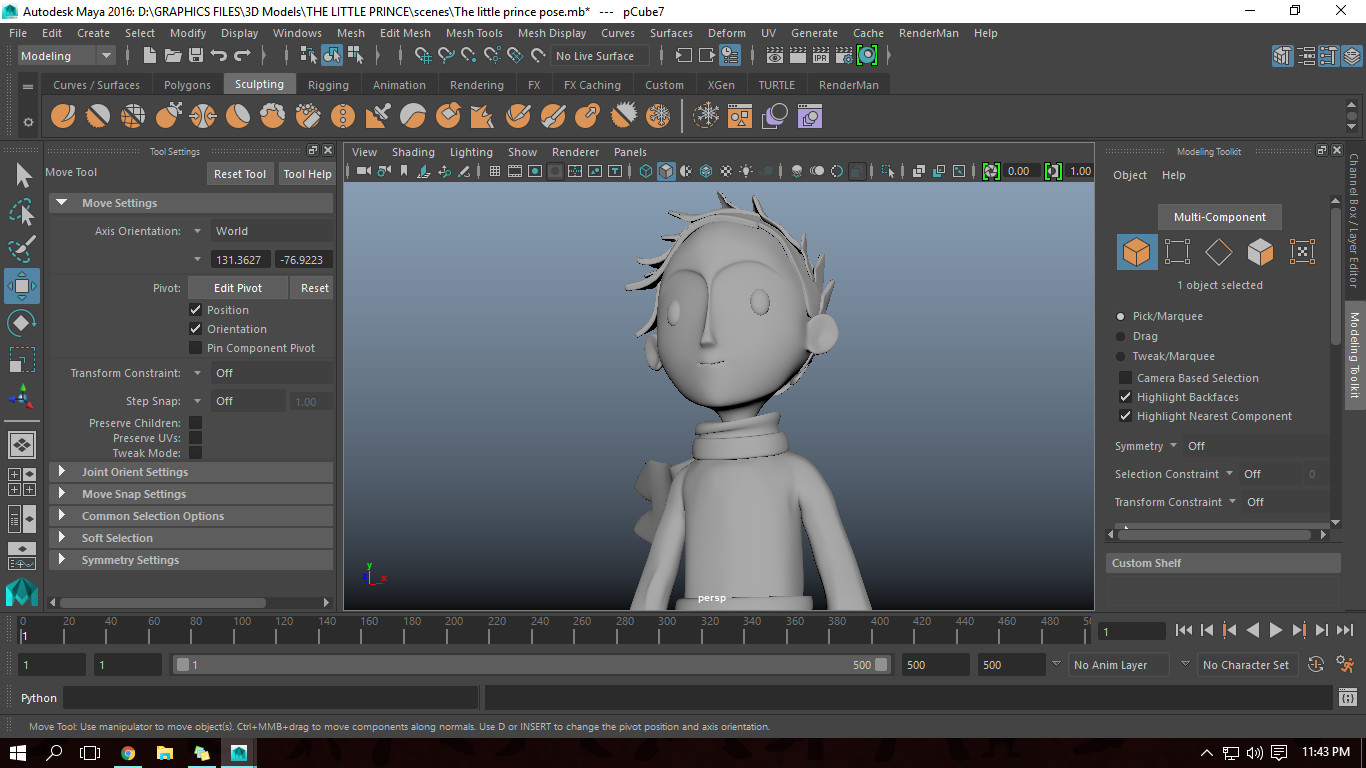The width and height of the screenshot is (1366, 768).
Task: Open Windows Start menu
Action: pyautogui.click(x=18, y=752)
